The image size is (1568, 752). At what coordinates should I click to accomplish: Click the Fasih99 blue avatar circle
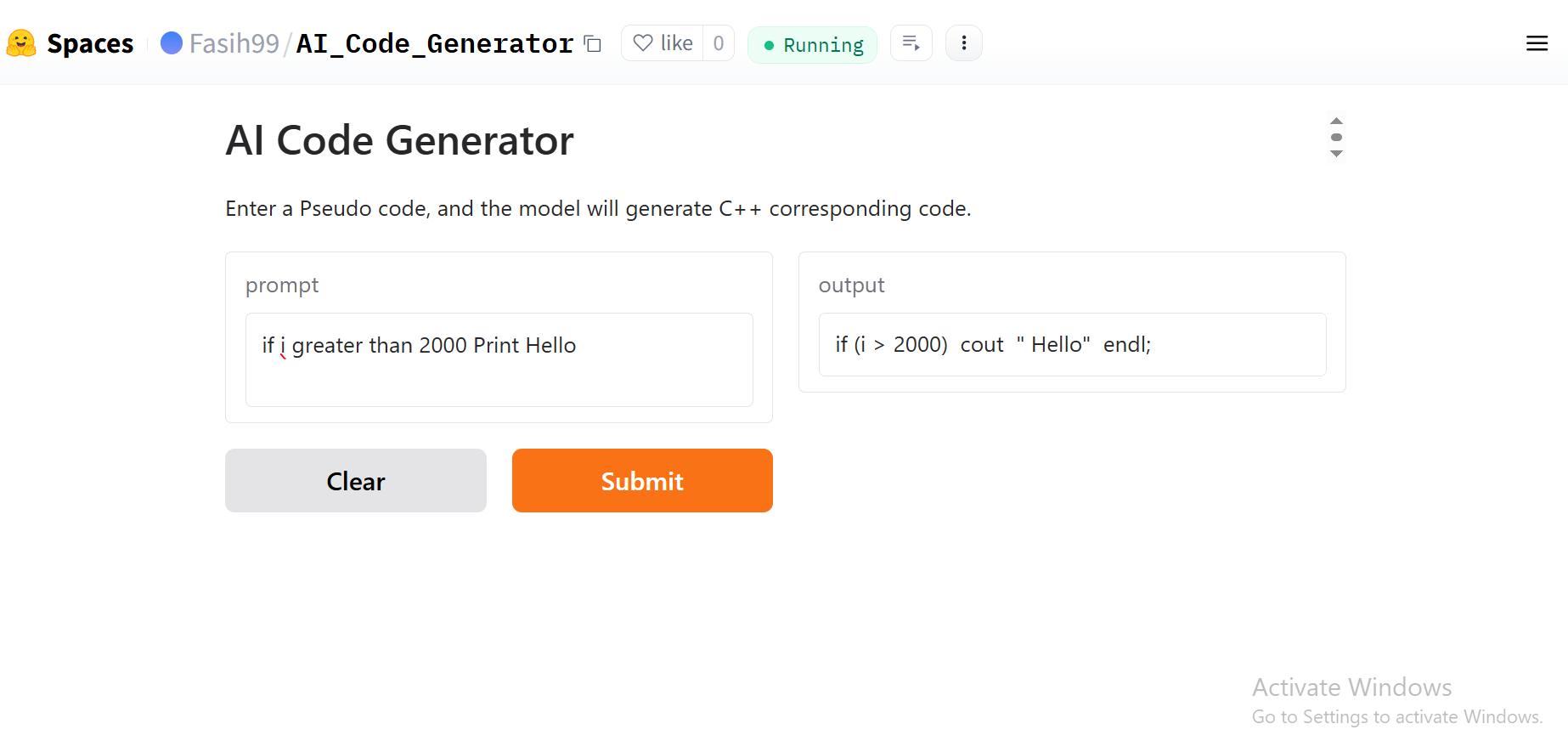click(x=172, y=42)
